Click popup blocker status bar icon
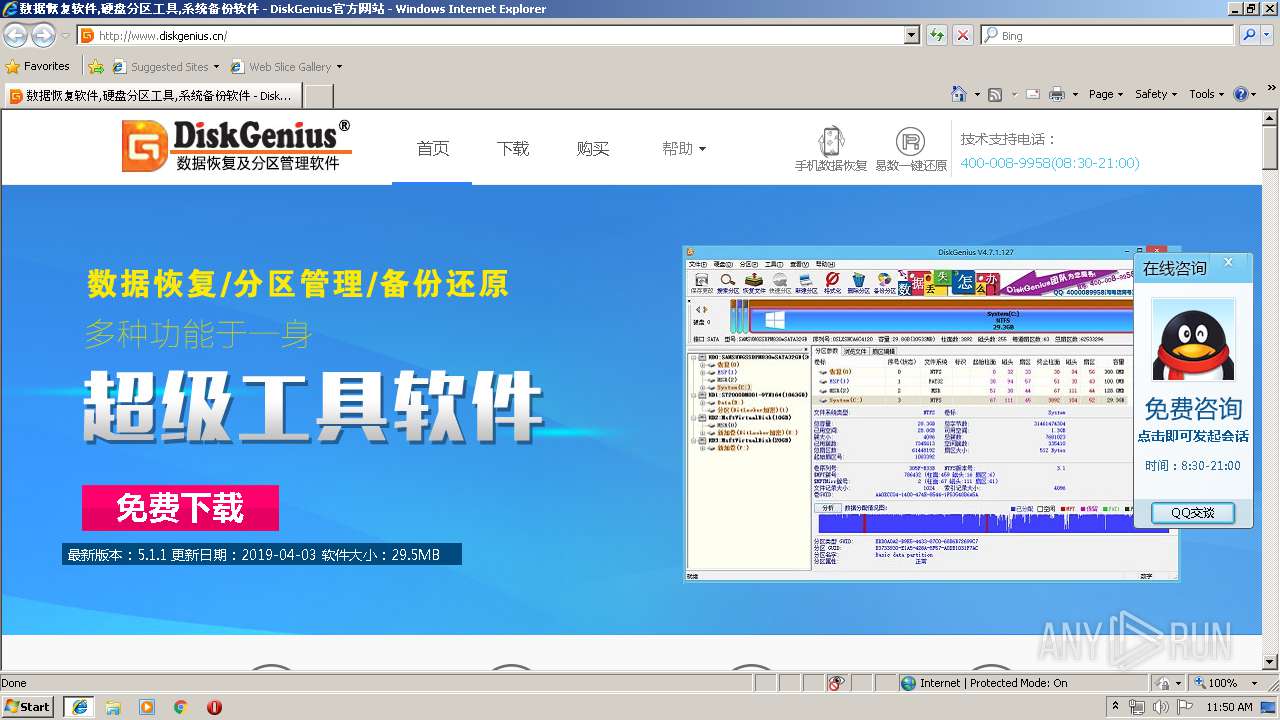The height and width of the screenshot is (720, 1280). 836,683
